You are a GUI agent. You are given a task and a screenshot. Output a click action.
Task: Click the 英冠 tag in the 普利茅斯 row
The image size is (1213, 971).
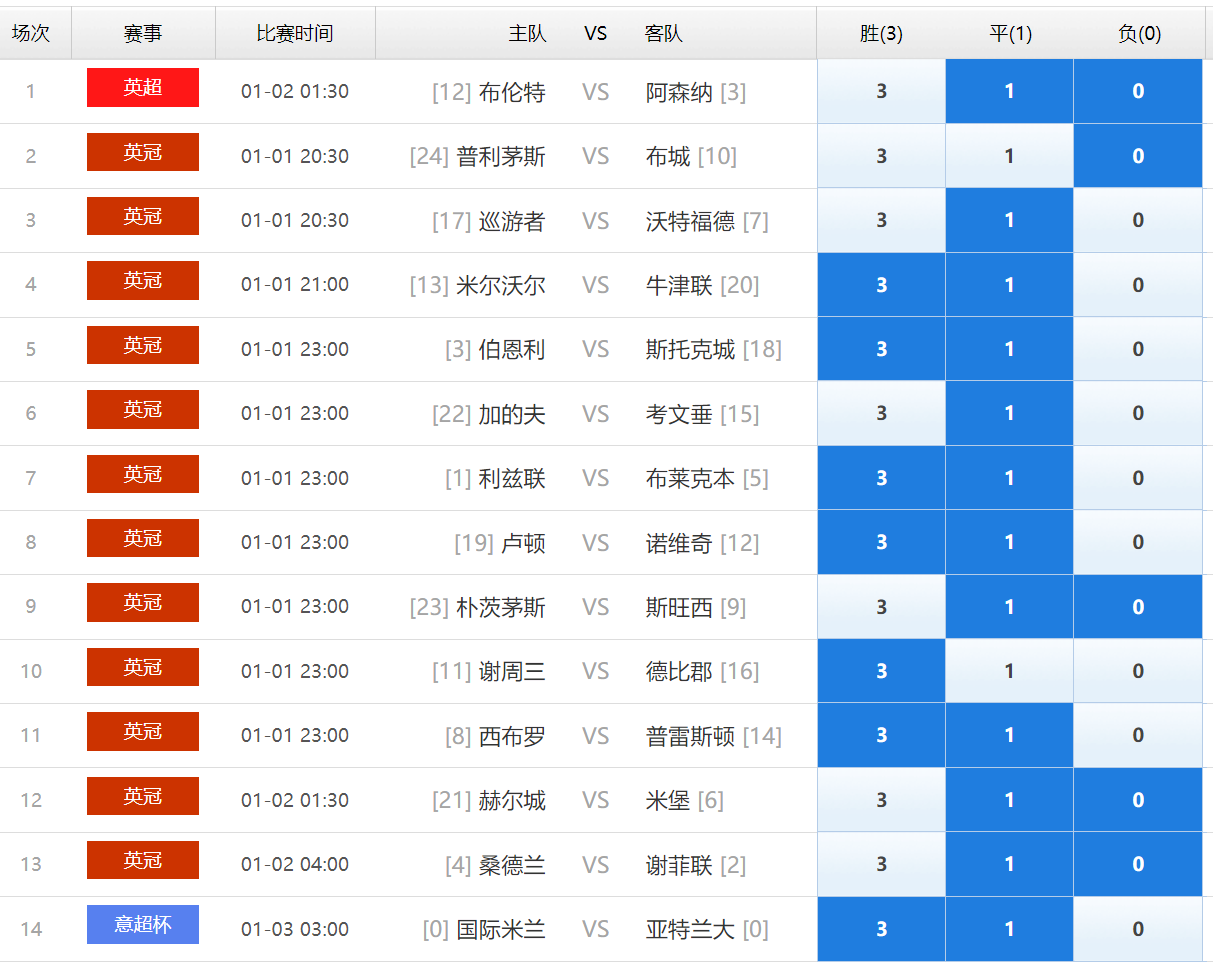click(143, 152)
